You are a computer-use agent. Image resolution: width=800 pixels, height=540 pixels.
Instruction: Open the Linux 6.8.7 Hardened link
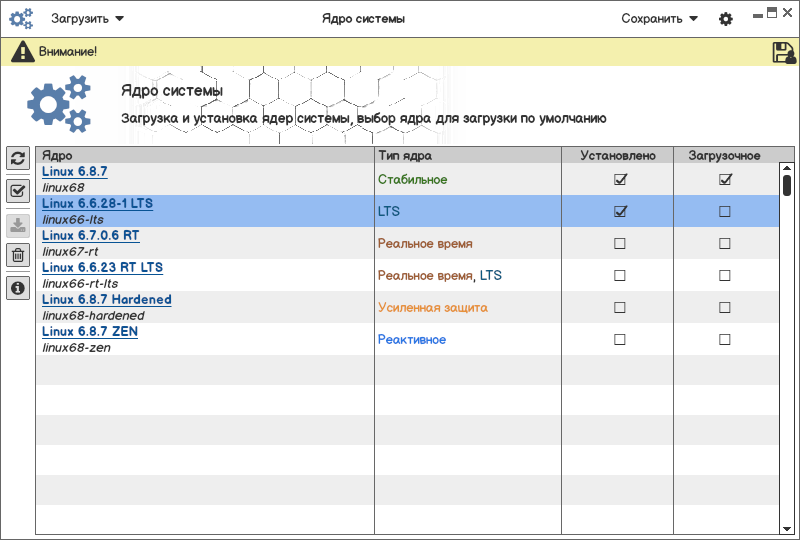(x=107, y=300)
